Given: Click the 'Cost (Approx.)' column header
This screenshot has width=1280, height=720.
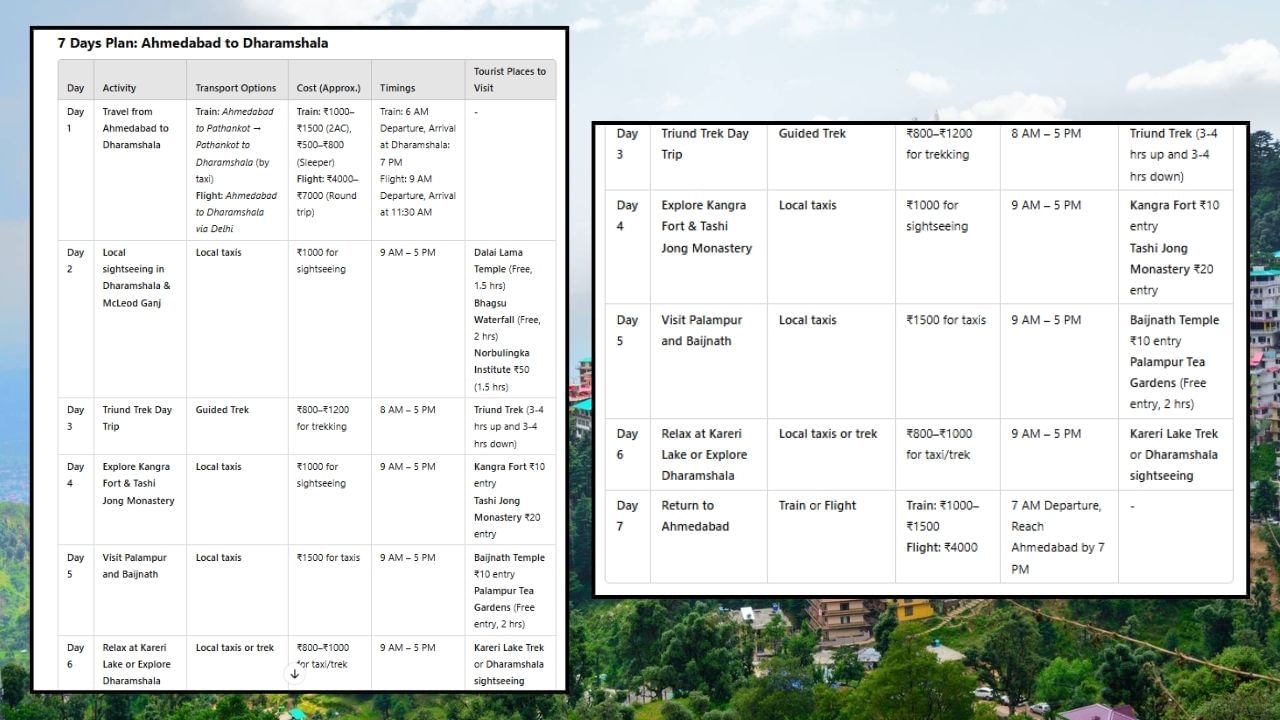Looking at the screenshot, I should point(329,88).
